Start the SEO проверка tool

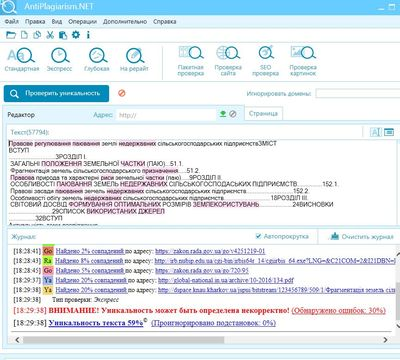pyautogui.click(x=265, y=61)
